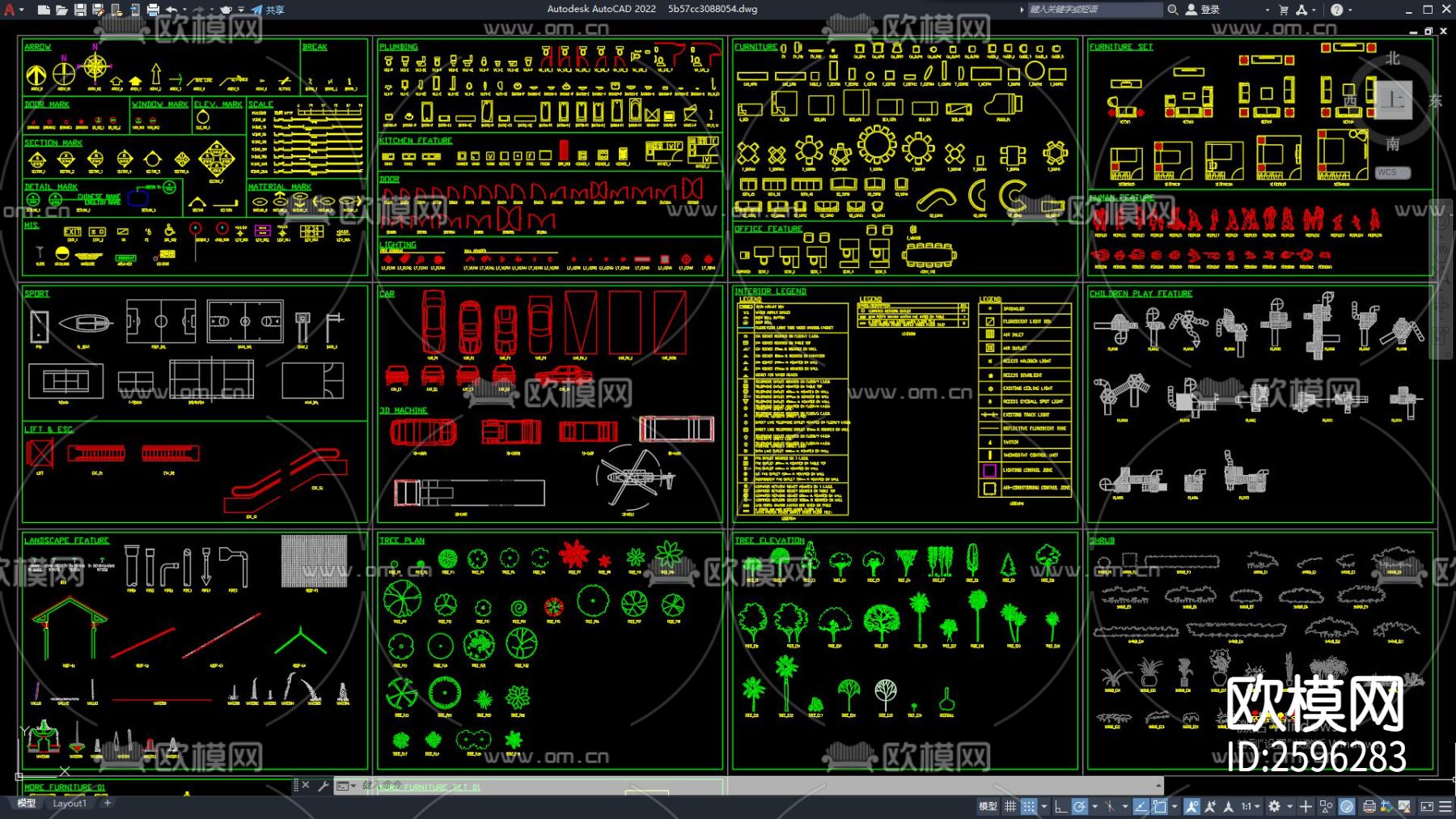Click the annotation monitor plus icon
The image size is (1456, 819).
1306,807
